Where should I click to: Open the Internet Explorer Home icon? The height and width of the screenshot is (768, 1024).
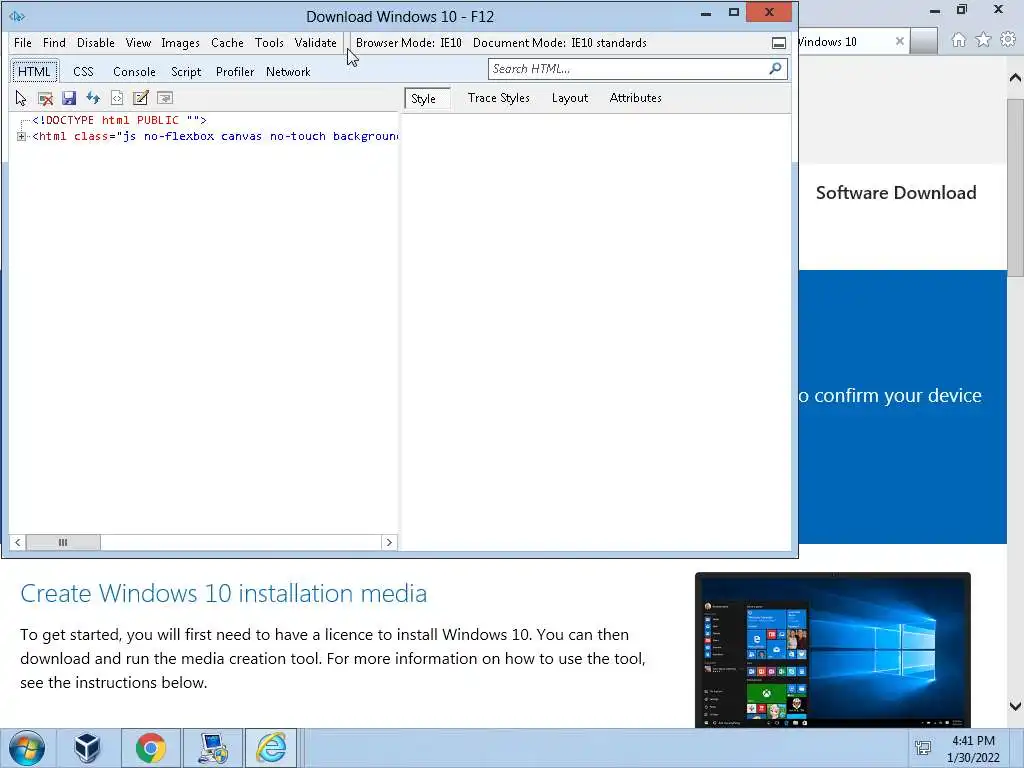(x=958, y=40)
